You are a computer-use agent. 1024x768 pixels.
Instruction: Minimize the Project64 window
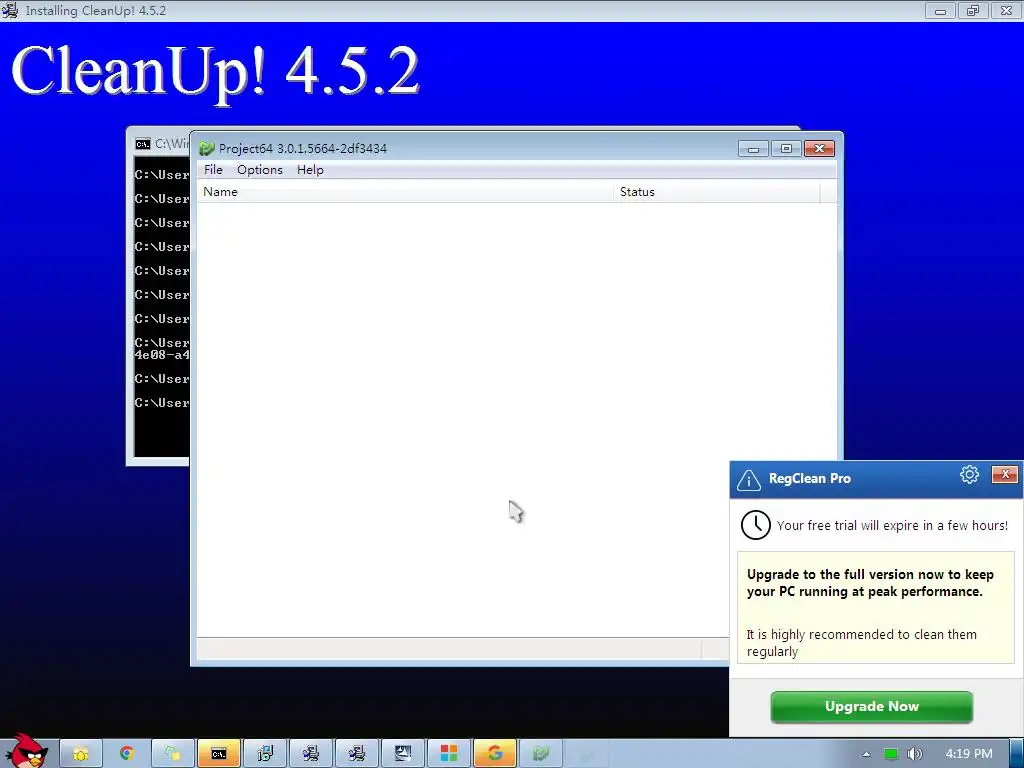point(753,149)
